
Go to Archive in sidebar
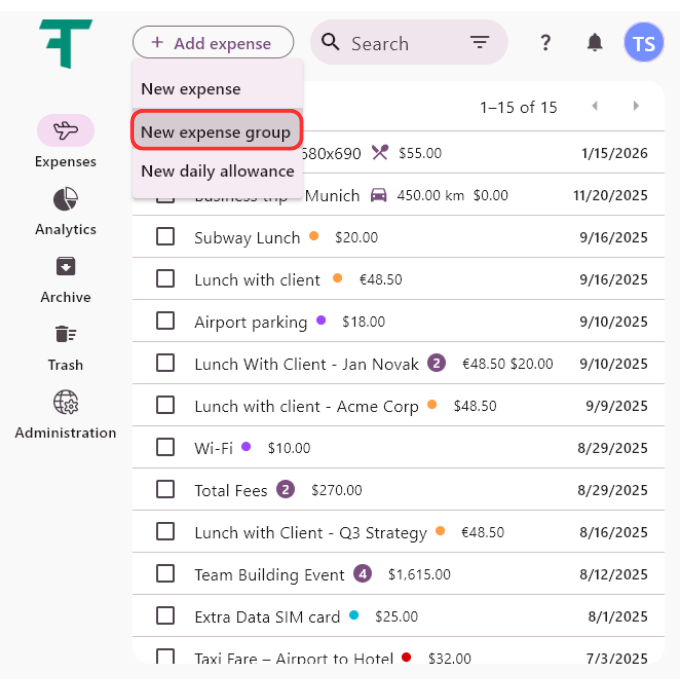click(66, 267)
